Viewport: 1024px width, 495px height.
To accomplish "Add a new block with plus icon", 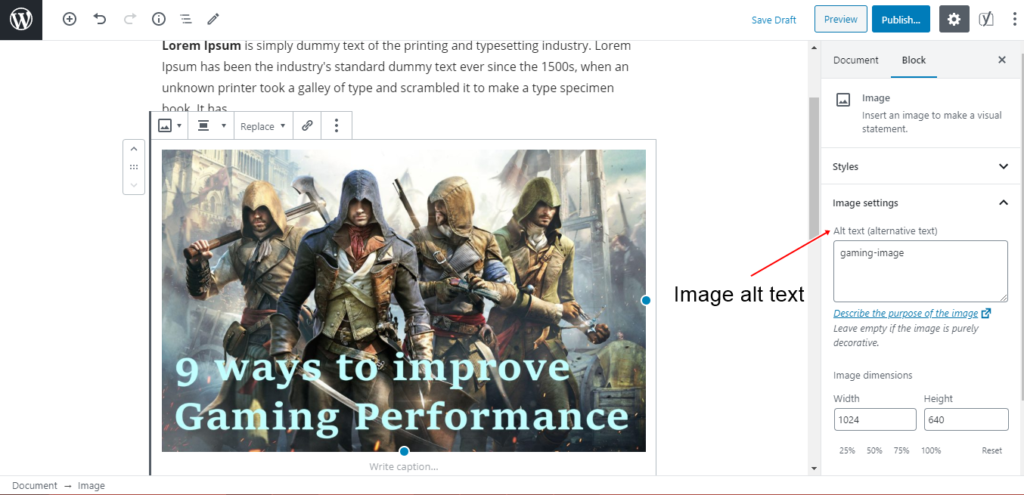I will pos(69,20).
